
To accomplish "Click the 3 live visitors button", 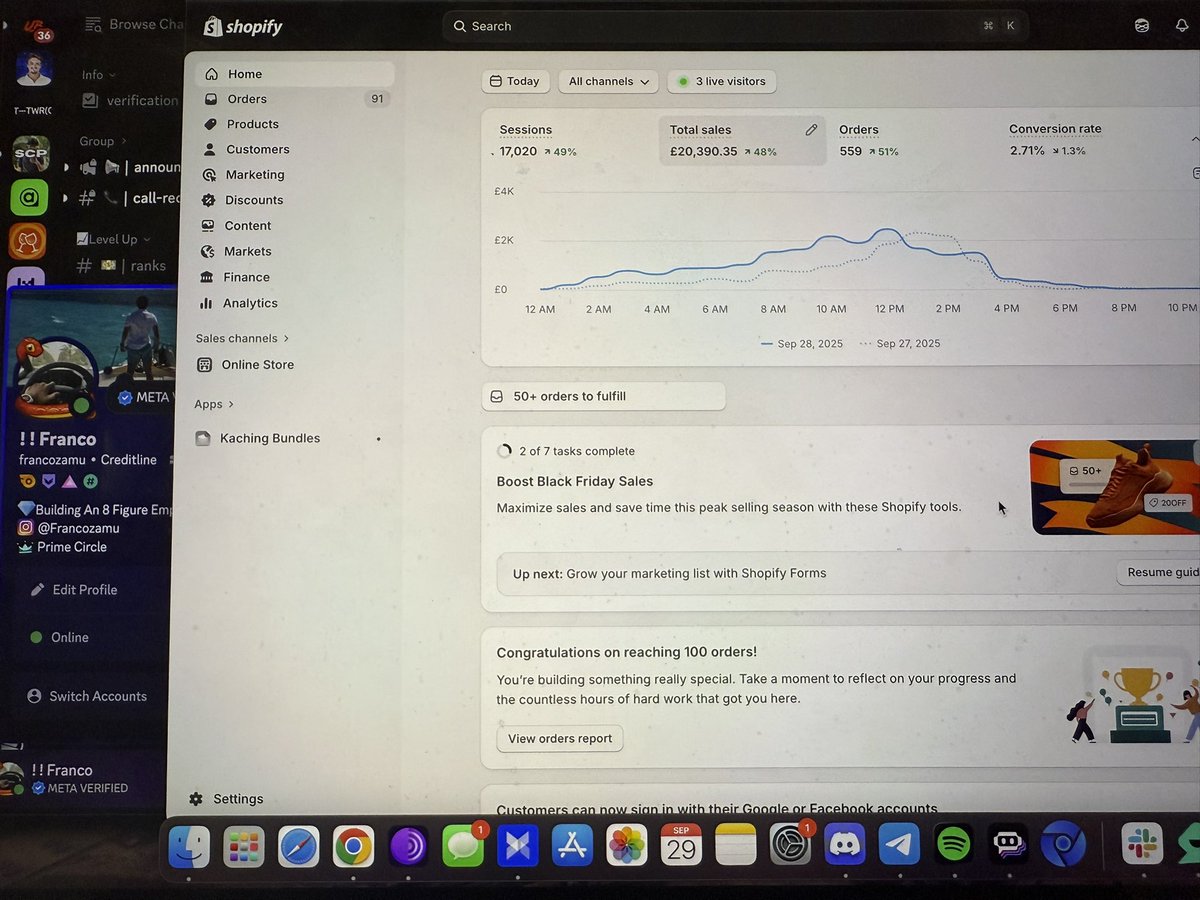I will (x=721, y=81).
